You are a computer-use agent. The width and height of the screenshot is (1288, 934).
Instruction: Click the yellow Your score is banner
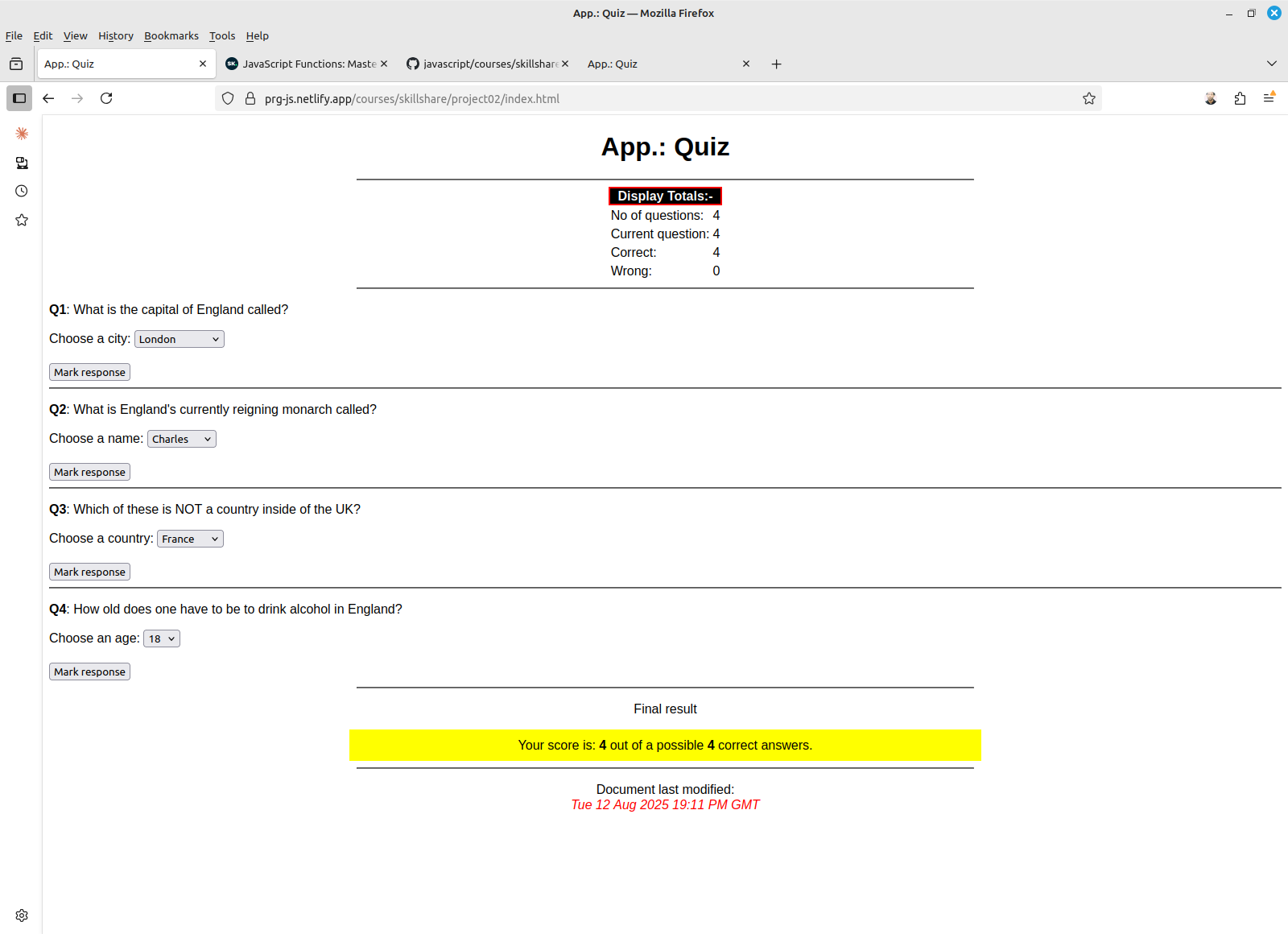click(665, 746)
